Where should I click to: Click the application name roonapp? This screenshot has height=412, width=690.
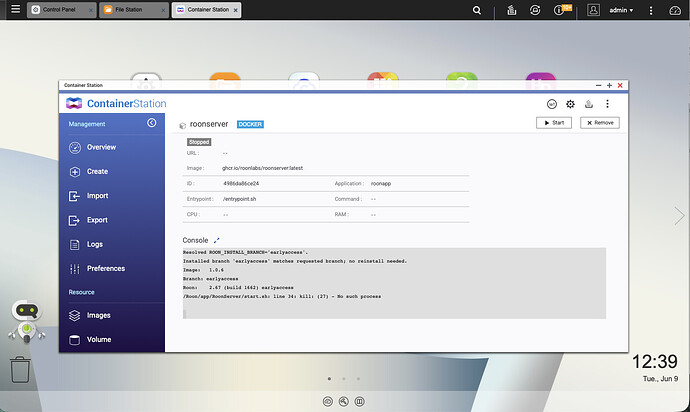(x=381, y=184)
